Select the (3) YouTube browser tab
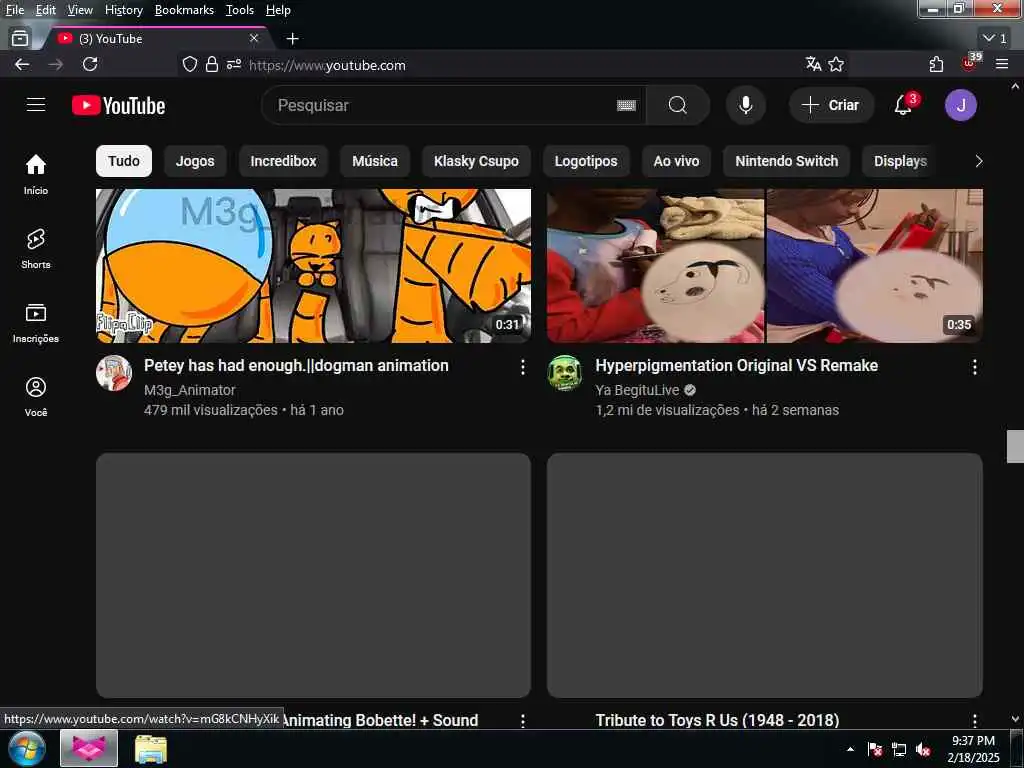 tap(157, 39)
